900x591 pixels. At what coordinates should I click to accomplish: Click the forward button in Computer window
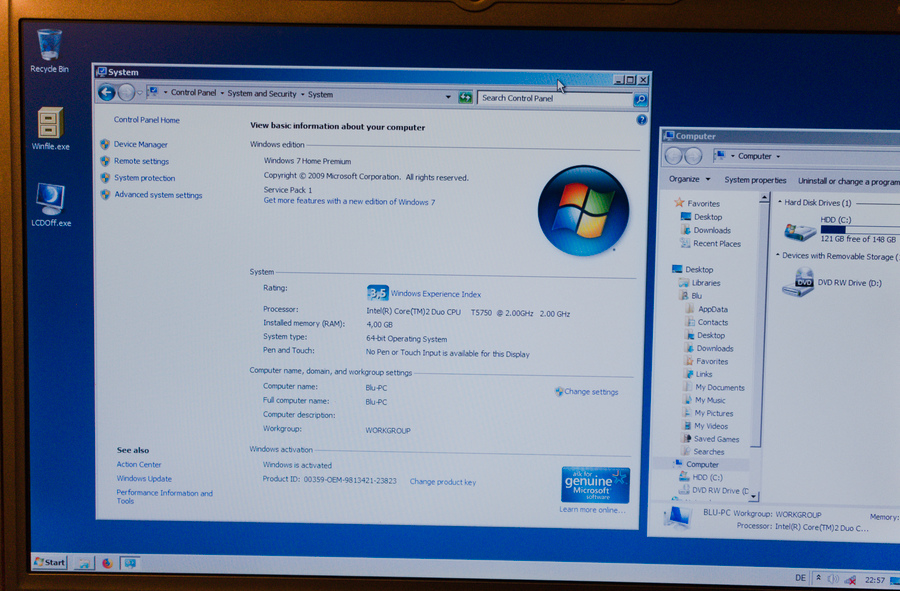tap(693, 156)
